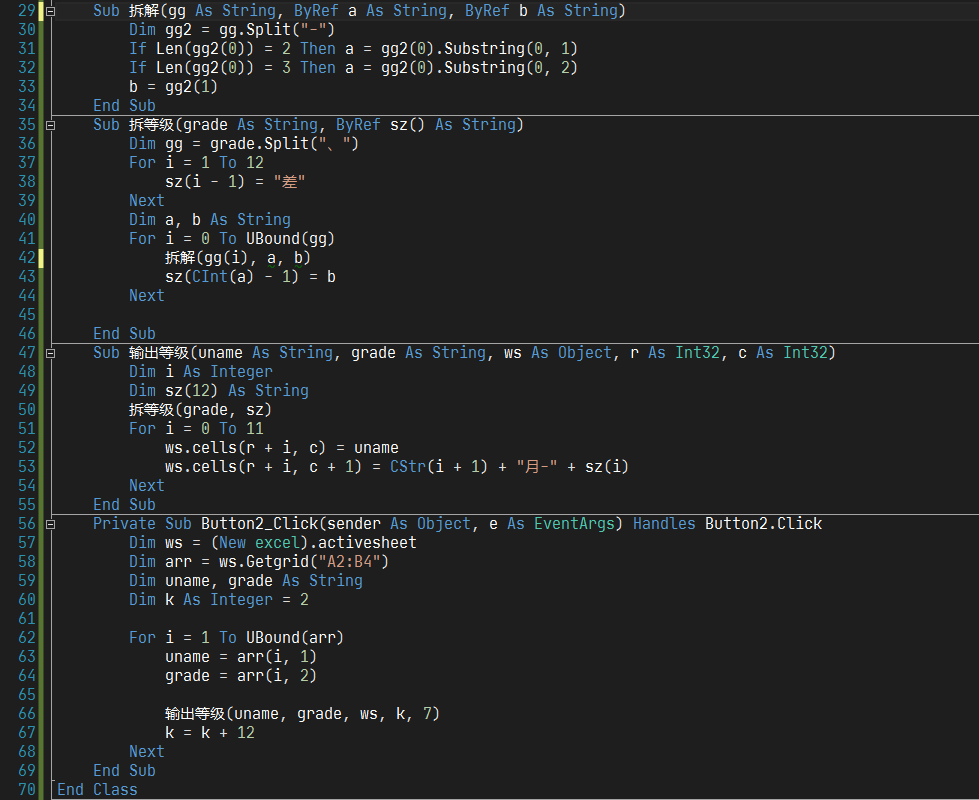Viewport: 979px width, 800px height.
Task: Click 'End Sub' on line 34
Action: [x=124, y=106]
